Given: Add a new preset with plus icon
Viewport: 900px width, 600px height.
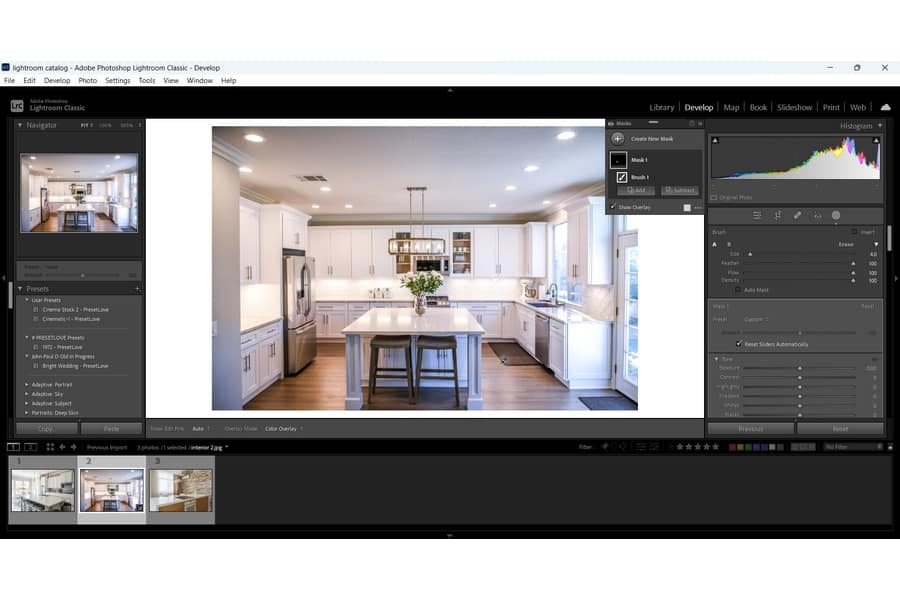Looking at the screenshot, I should [x=138, y=289].
